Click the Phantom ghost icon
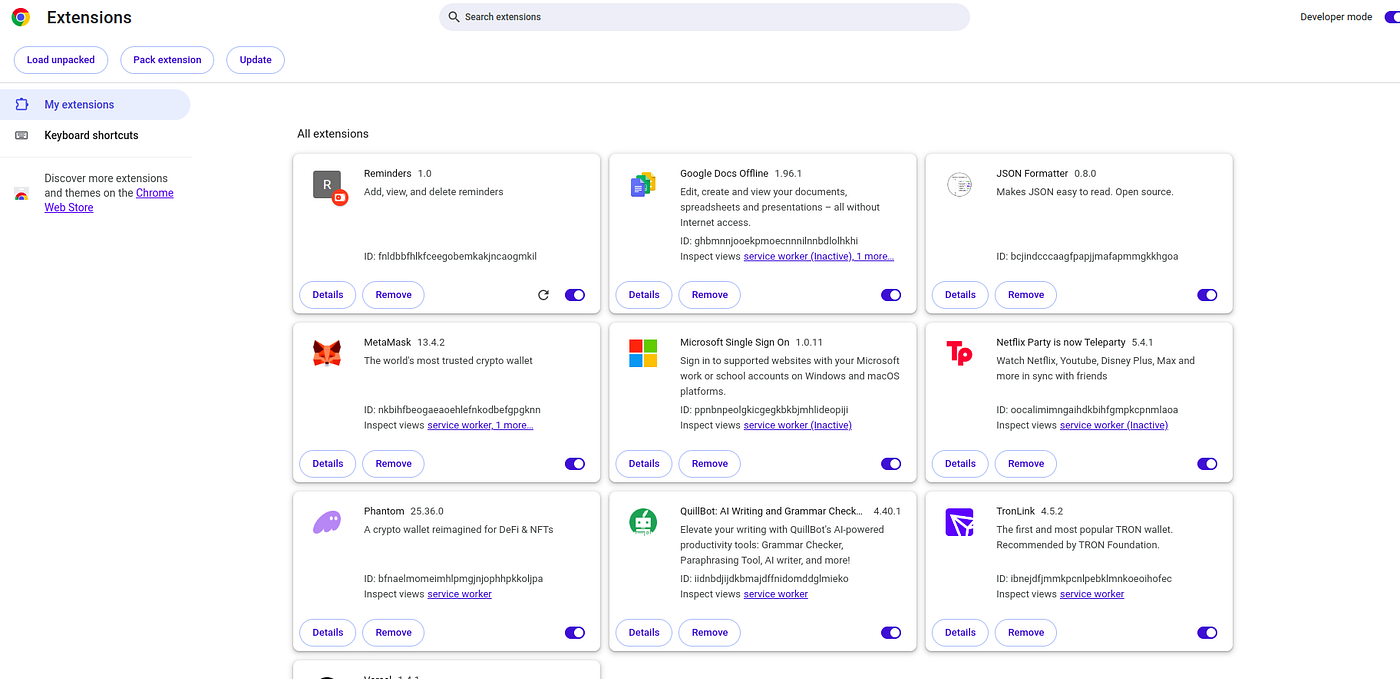The height and width of the screenshot is (679, 1400). pos(327,522)
